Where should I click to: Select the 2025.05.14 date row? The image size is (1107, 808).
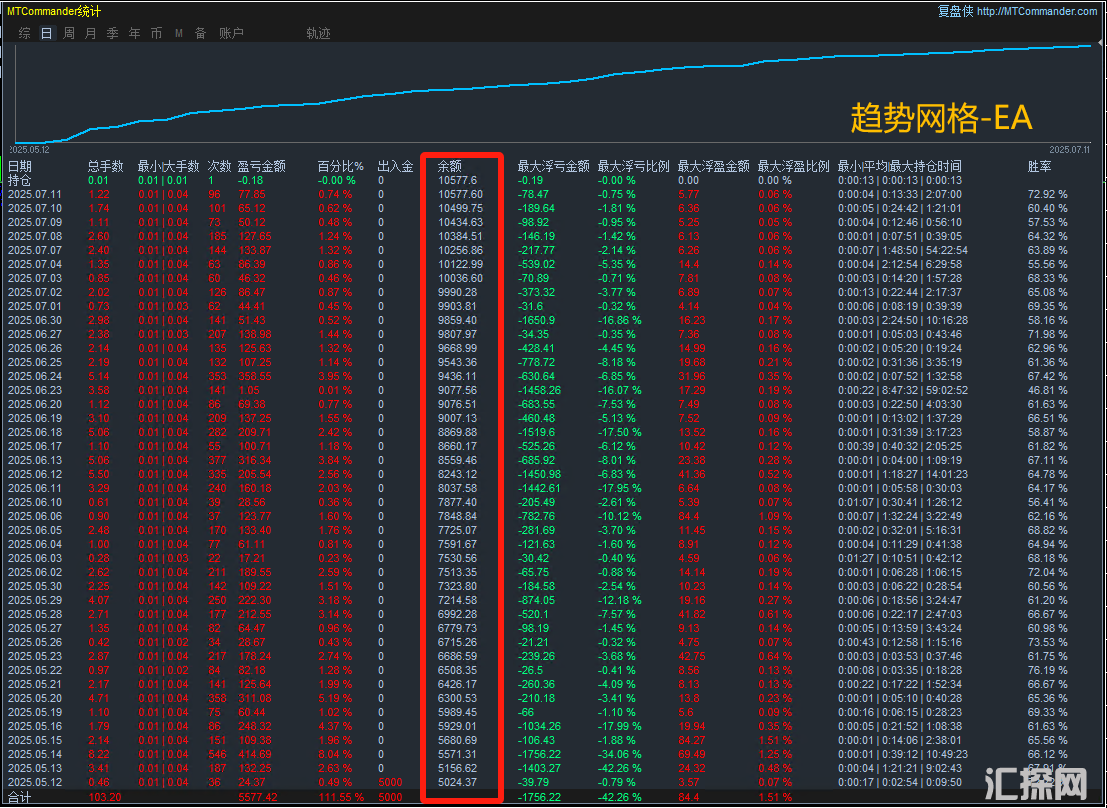point(35,754)
